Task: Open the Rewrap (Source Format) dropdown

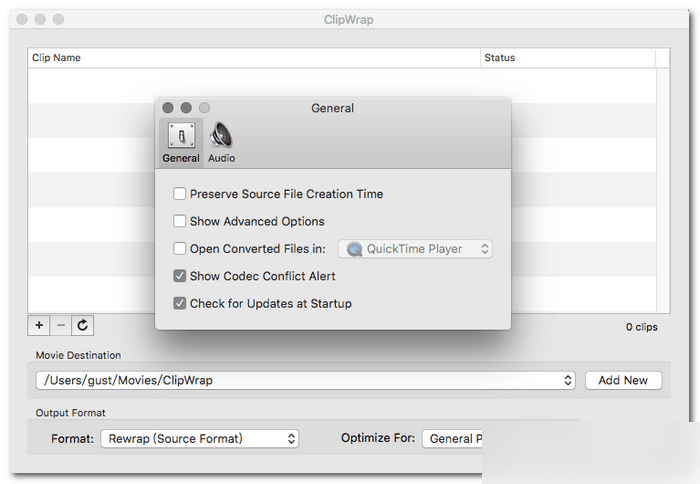Action: [x=200, y=438]
